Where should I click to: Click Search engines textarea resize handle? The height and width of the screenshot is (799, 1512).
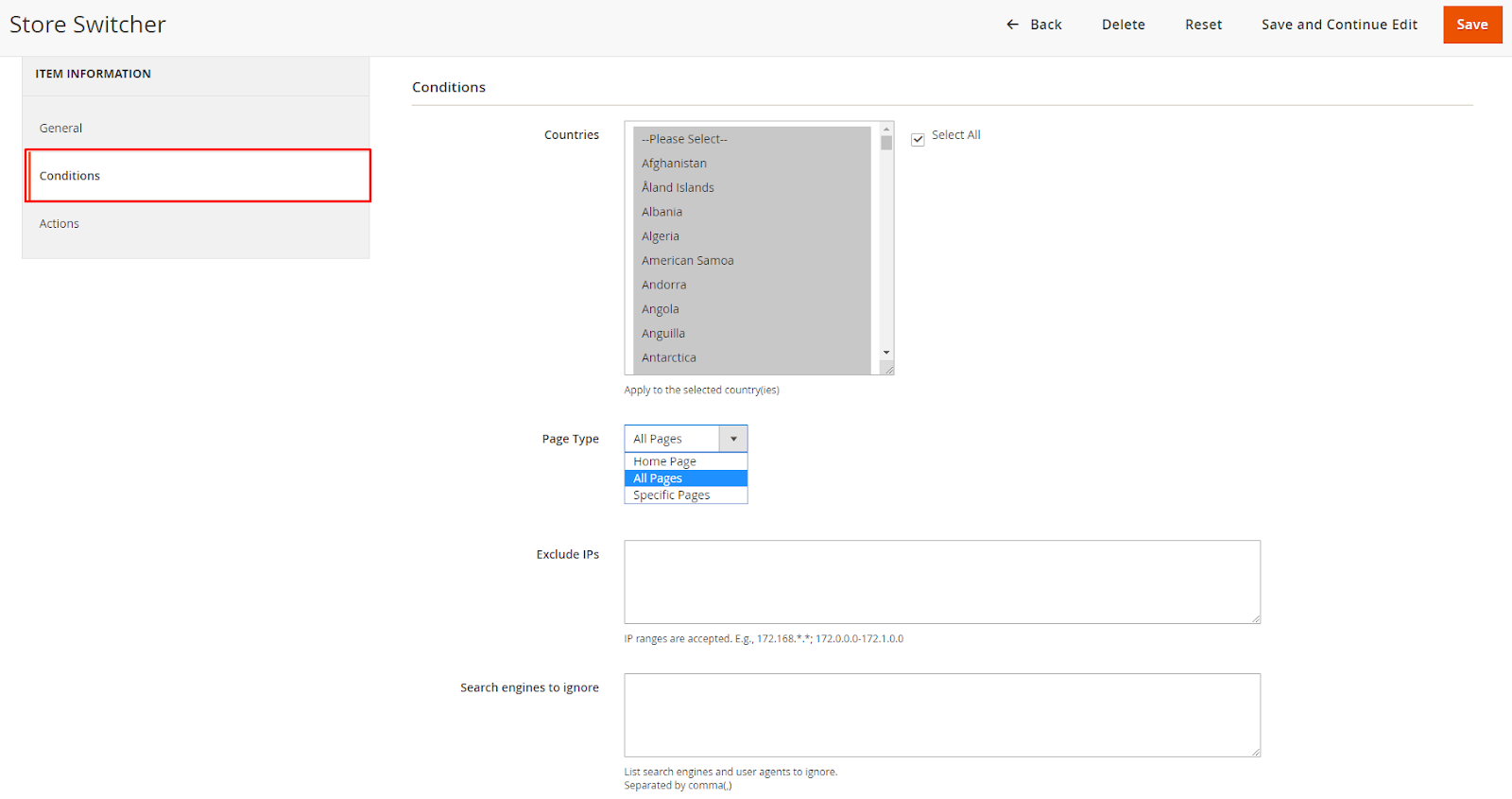point(1256,752)
